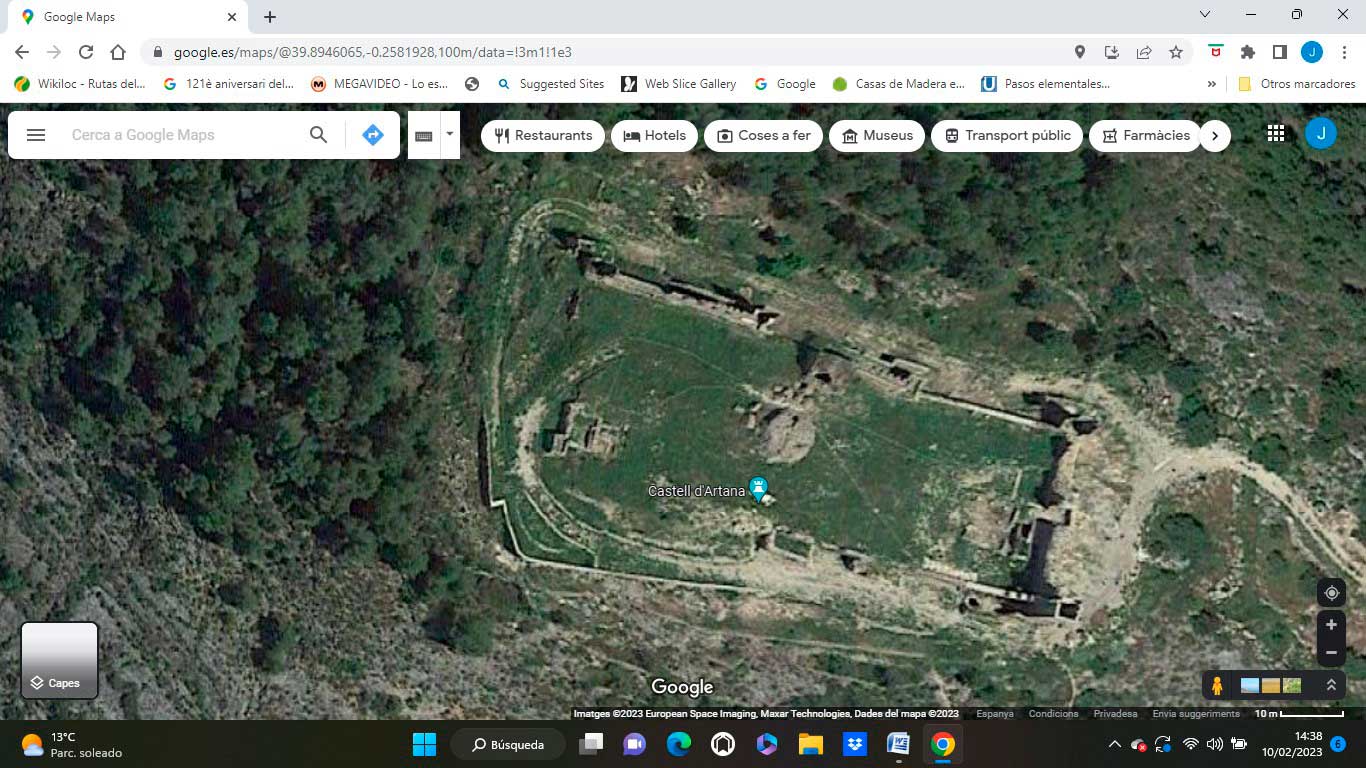Select the Museus category chip

(x=877, y=135)
